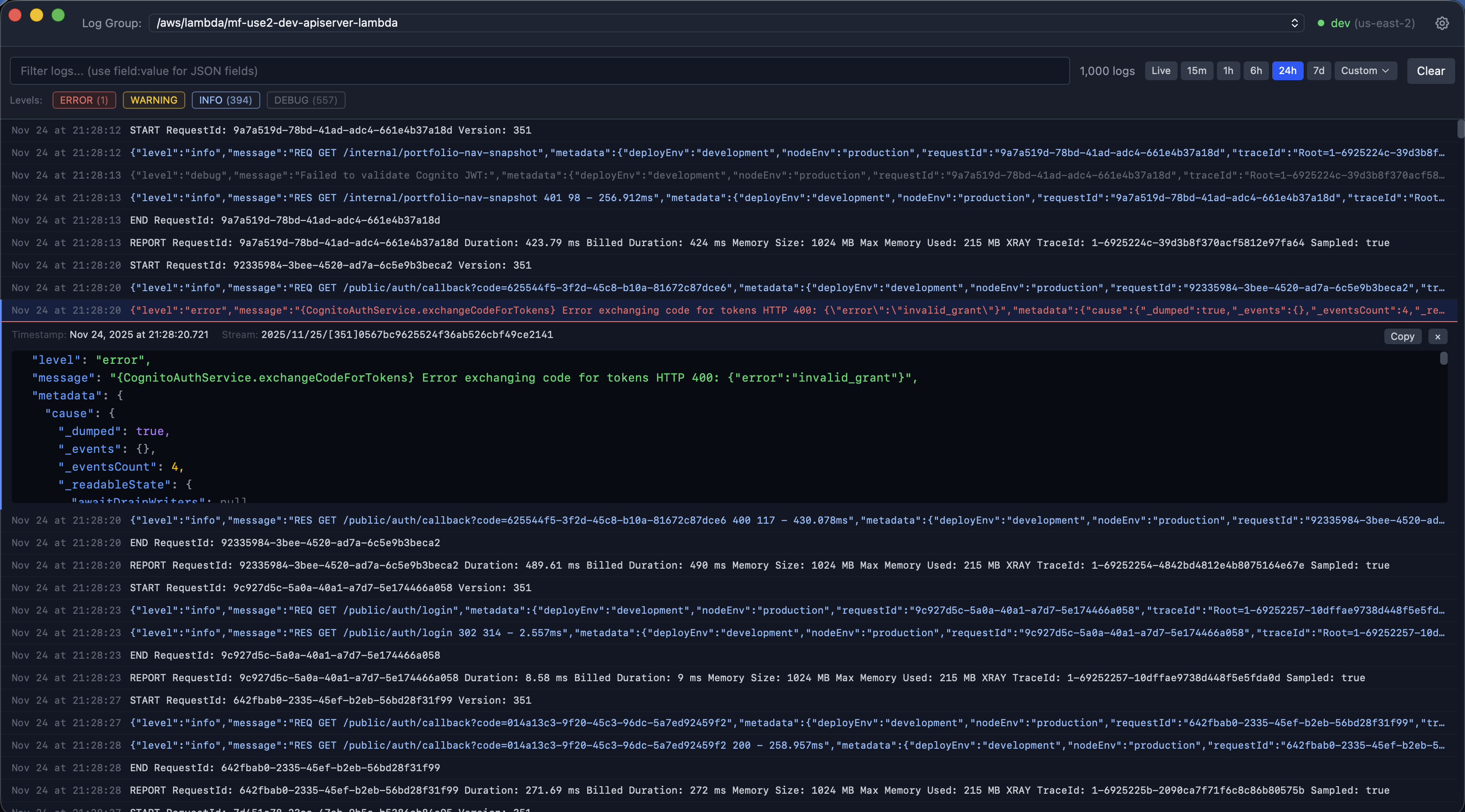Viewport: 1465px width, 812px height.
Task: Select the 7d time range
Action: (x=1319, y=70)
